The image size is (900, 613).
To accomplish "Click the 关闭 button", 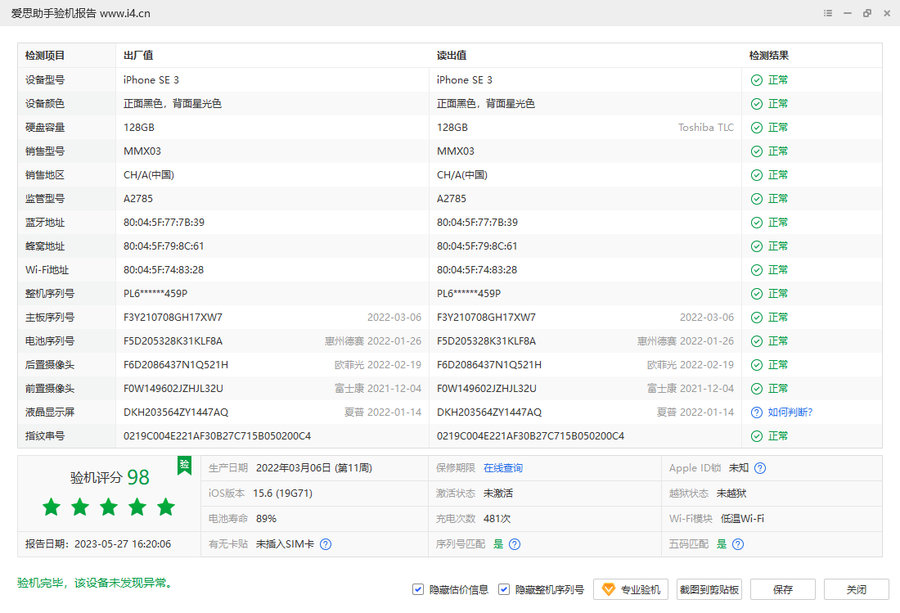I will click(856, 589).
